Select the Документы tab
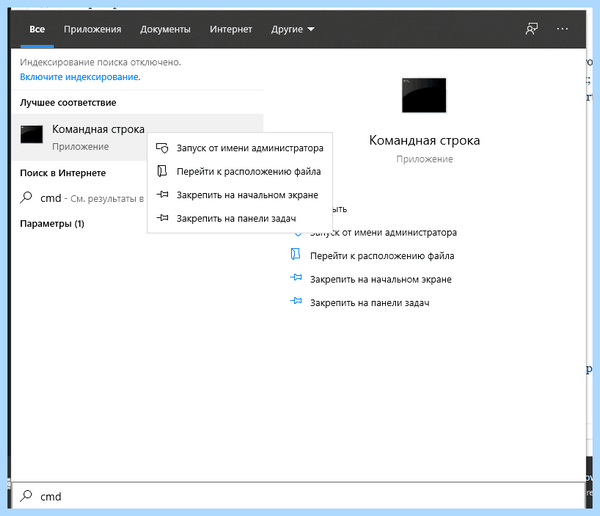600x516 pixels. [x=165, y=29]
